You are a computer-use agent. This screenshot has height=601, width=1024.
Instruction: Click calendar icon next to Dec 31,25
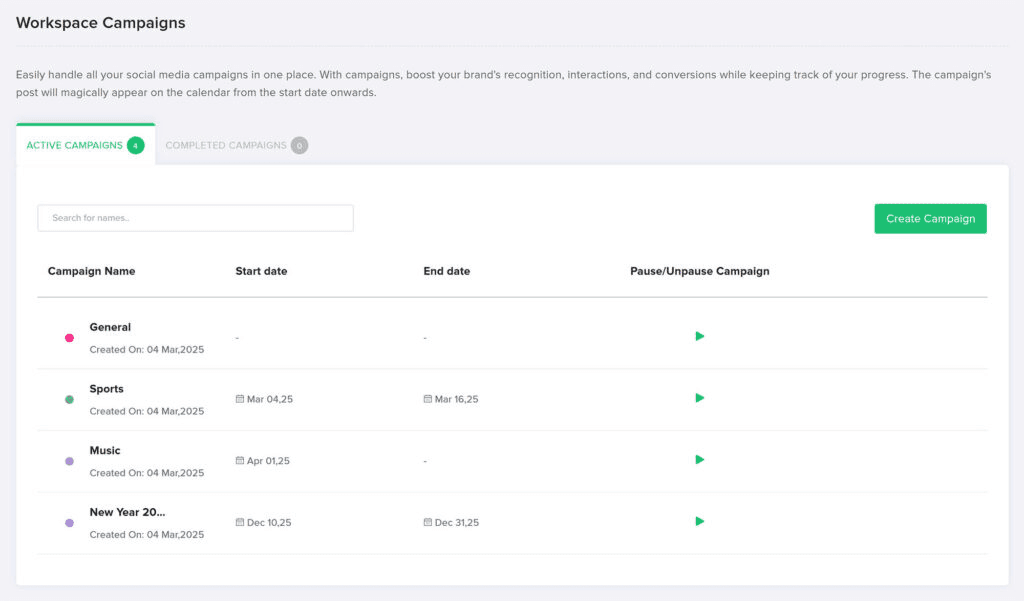coord(428,522)
